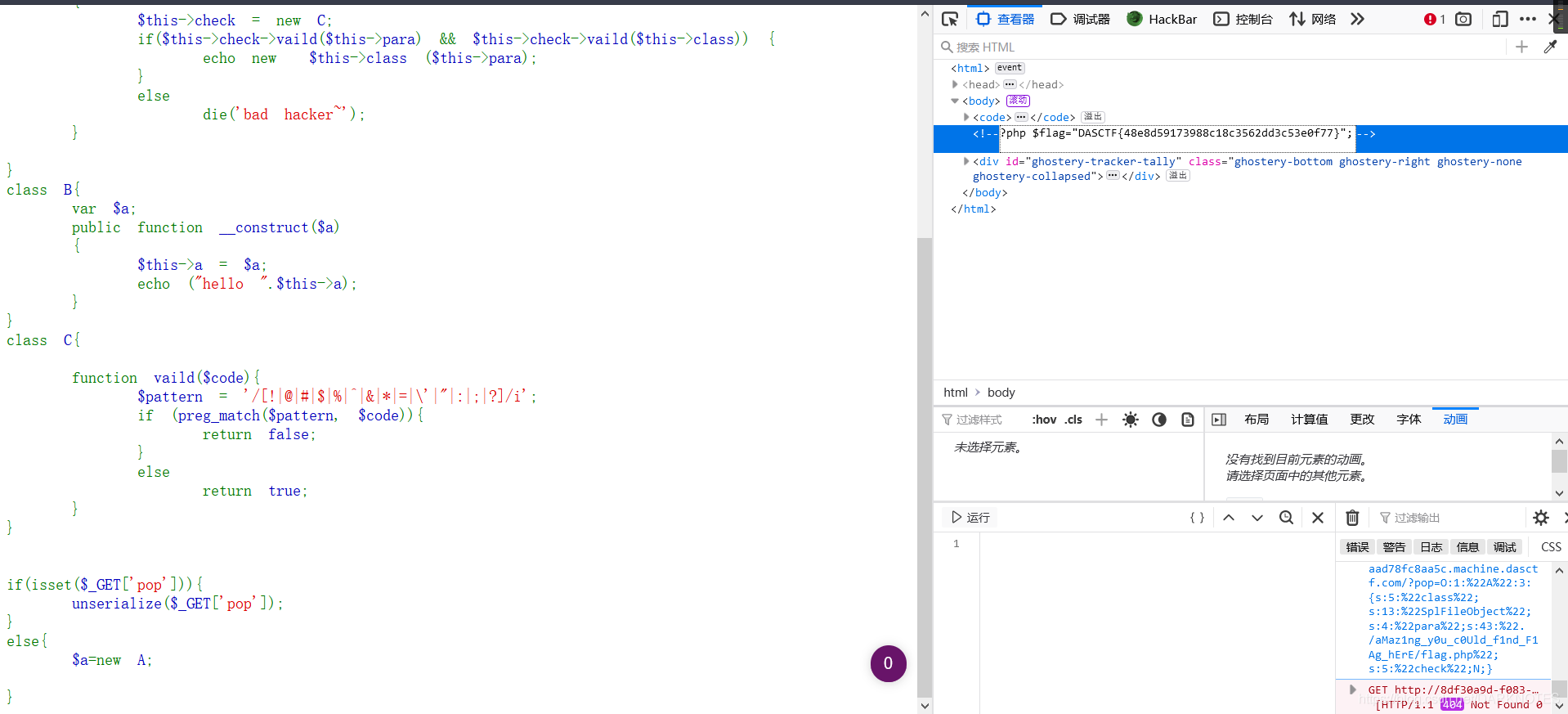Toggle dark color scheme simulation (half-moon icon)
The height and width of the screenshot is (714, 1568).
(x=1158, y=420)
